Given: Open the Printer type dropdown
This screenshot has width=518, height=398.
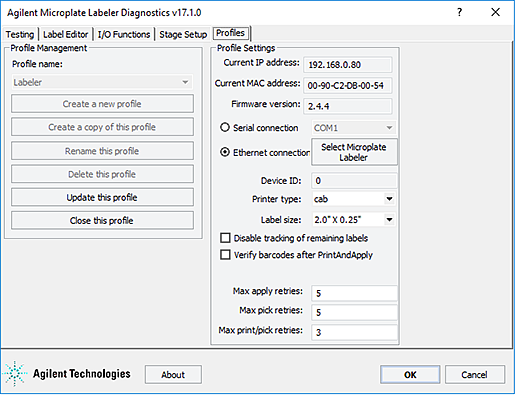Looking at the screenshot, I should click(354, 199).
